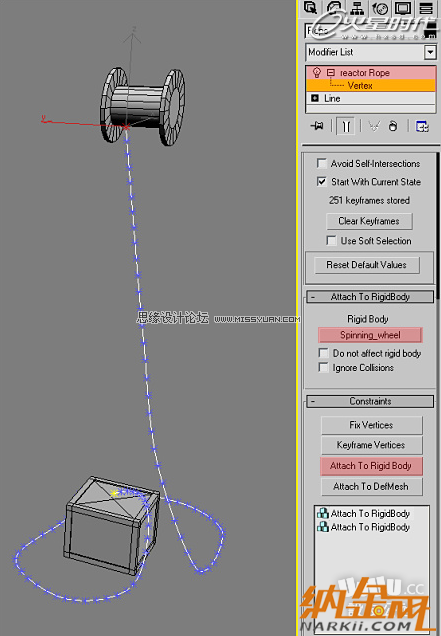441x636 pixels.
Task: Select the Line entry in modifier stack
Action: (370, 98)
